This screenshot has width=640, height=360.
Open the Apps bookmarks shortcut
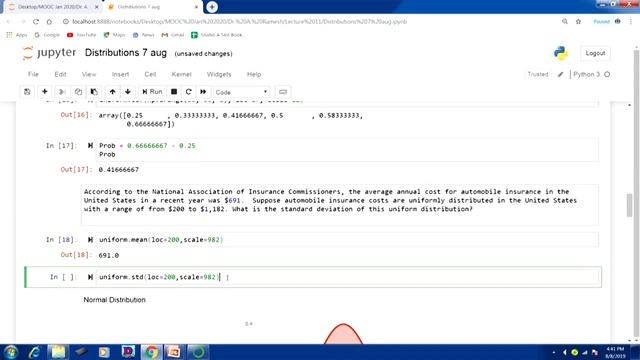(17, 35)
